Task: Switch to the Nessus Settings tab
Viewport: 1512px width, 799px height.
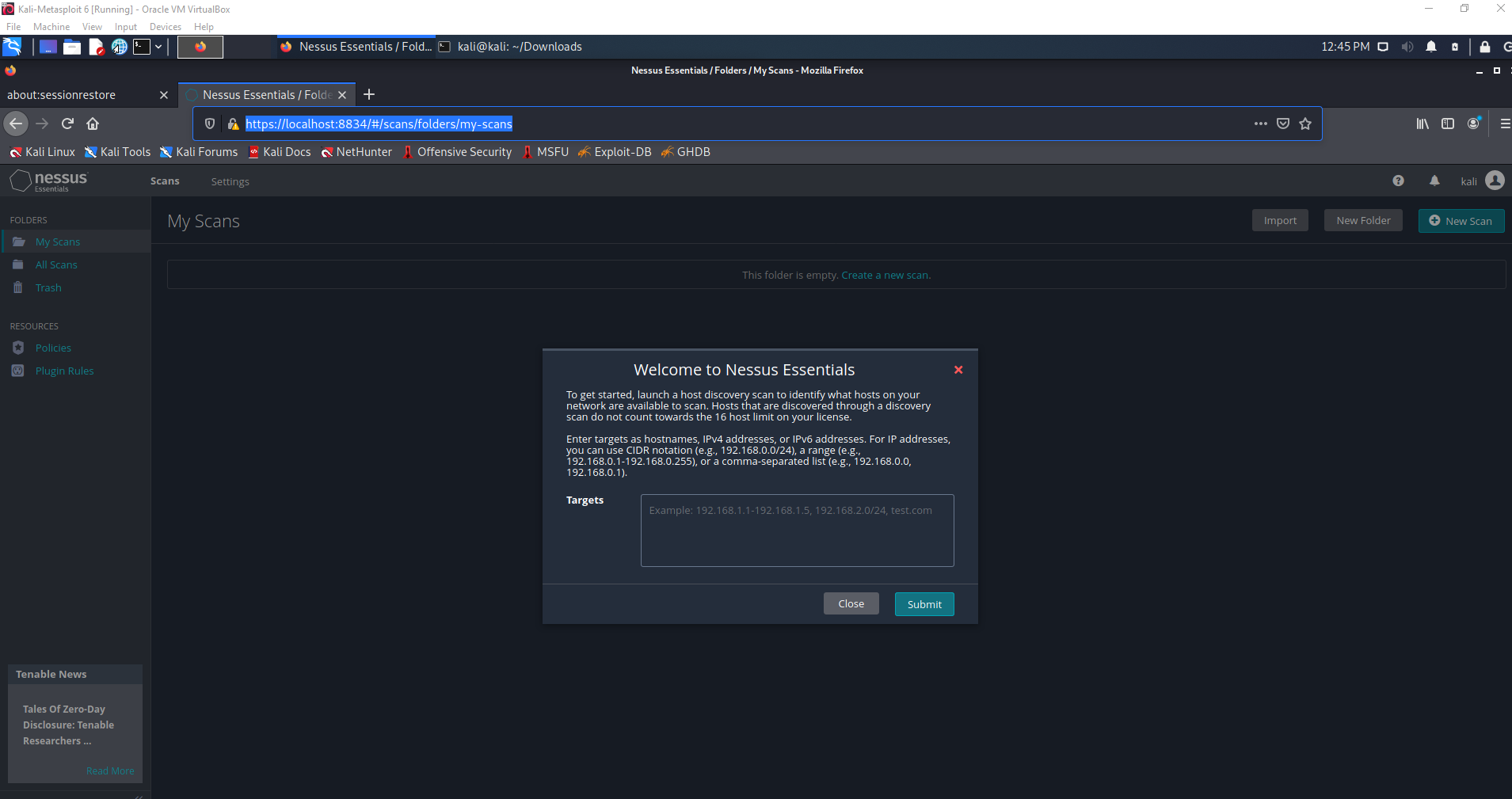Action: pos(230,181)
